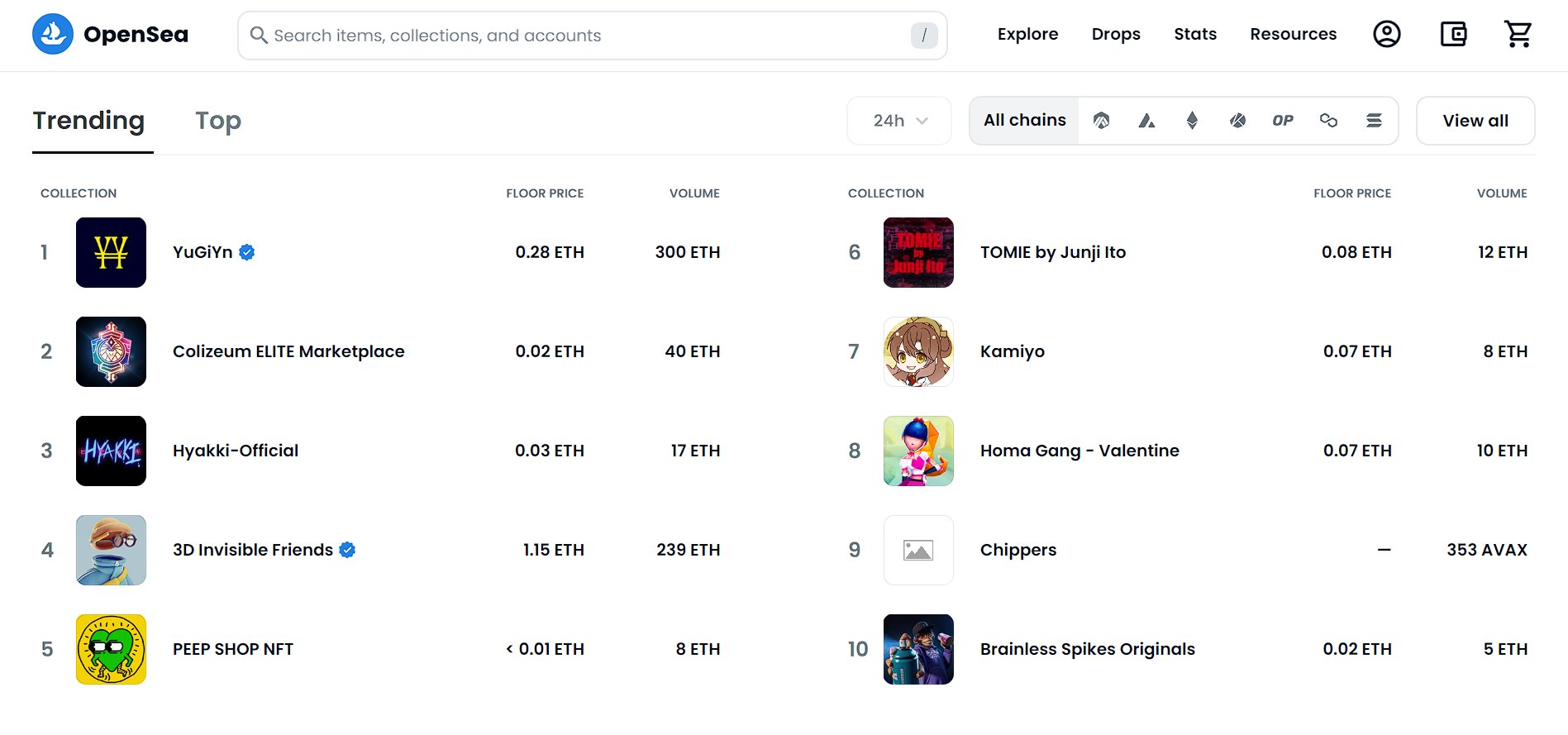Screen dimensions: 1568x735
Task: Click TOMIE floor price 0.08 ETH
Action: coord(1356,252)
